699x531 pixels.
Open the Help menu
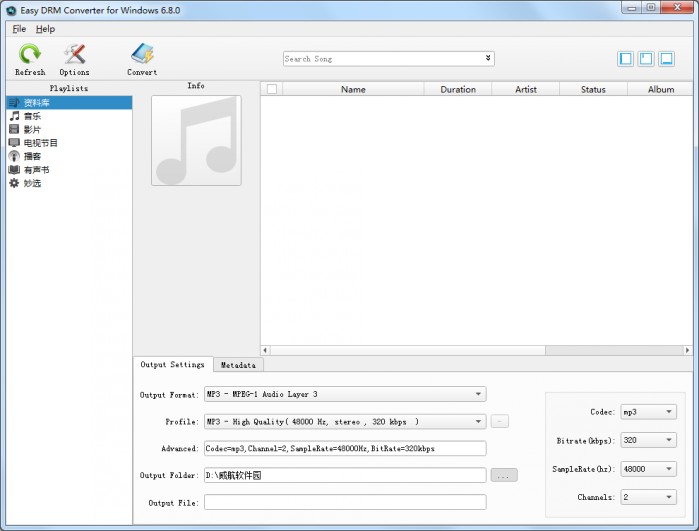45,29
